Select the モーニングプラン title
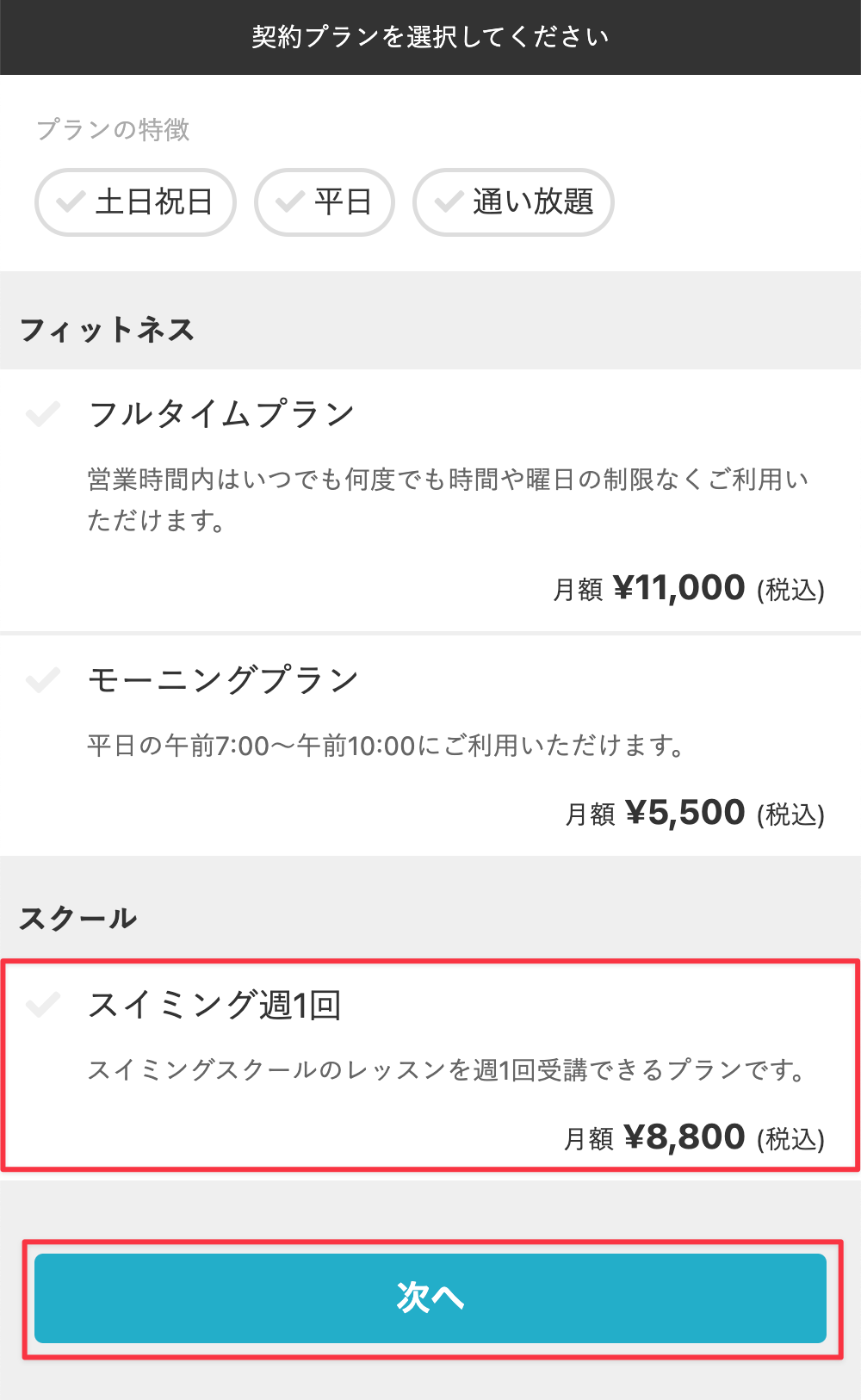861x1400 pixels. [x=223, y=680]
